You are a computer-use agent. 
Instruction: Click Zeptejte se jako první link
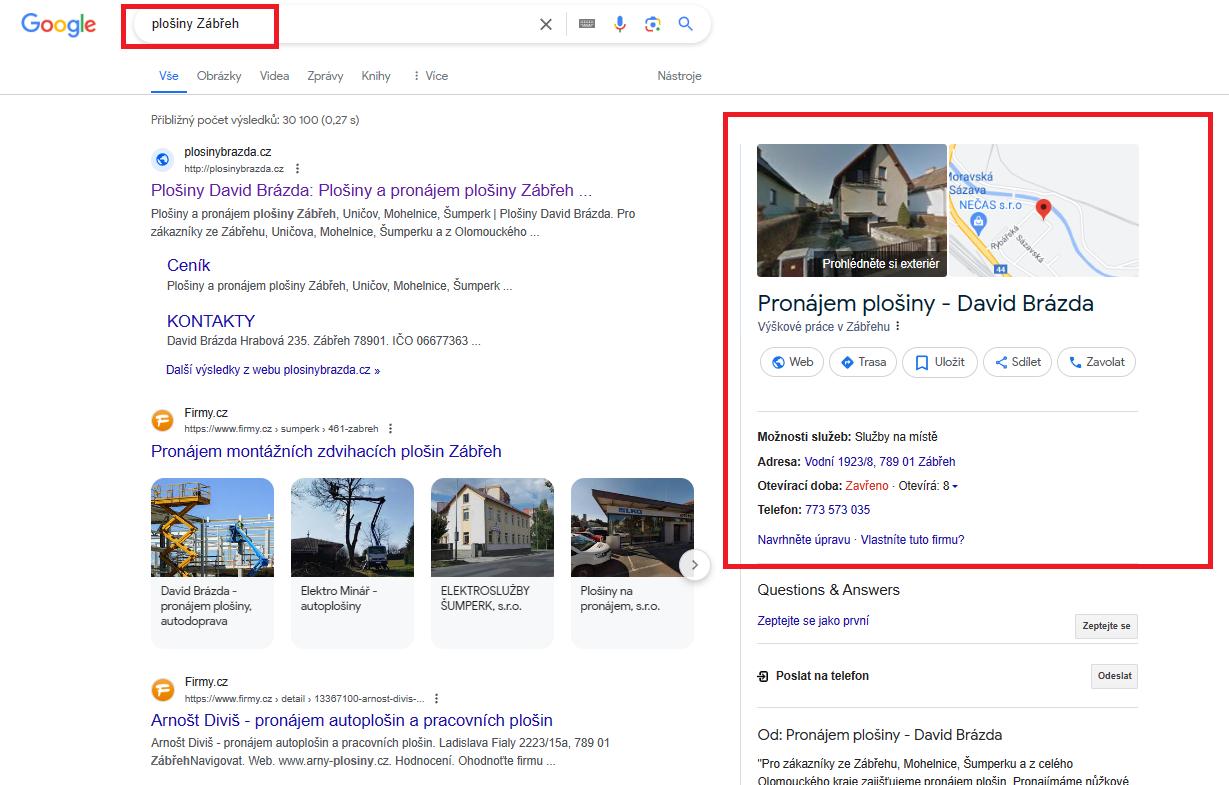[813, 621]
